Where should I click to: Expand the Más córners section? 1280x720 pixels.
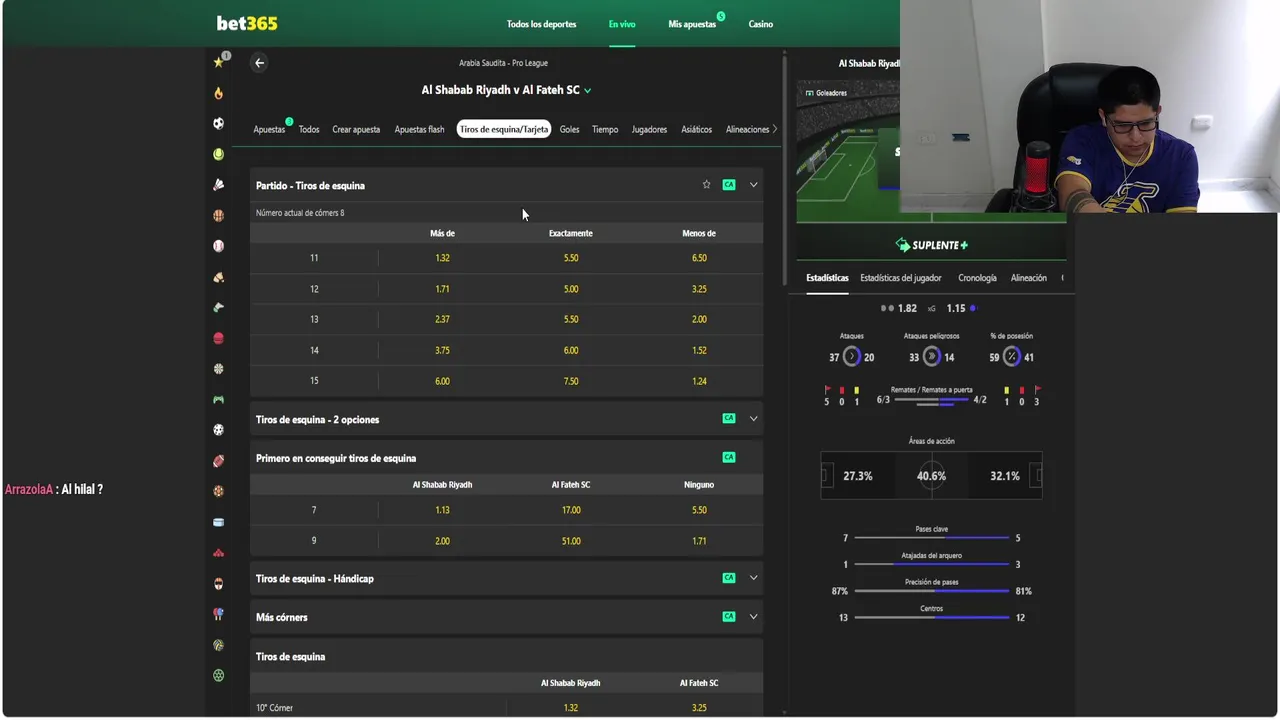(x=753, y=617)
